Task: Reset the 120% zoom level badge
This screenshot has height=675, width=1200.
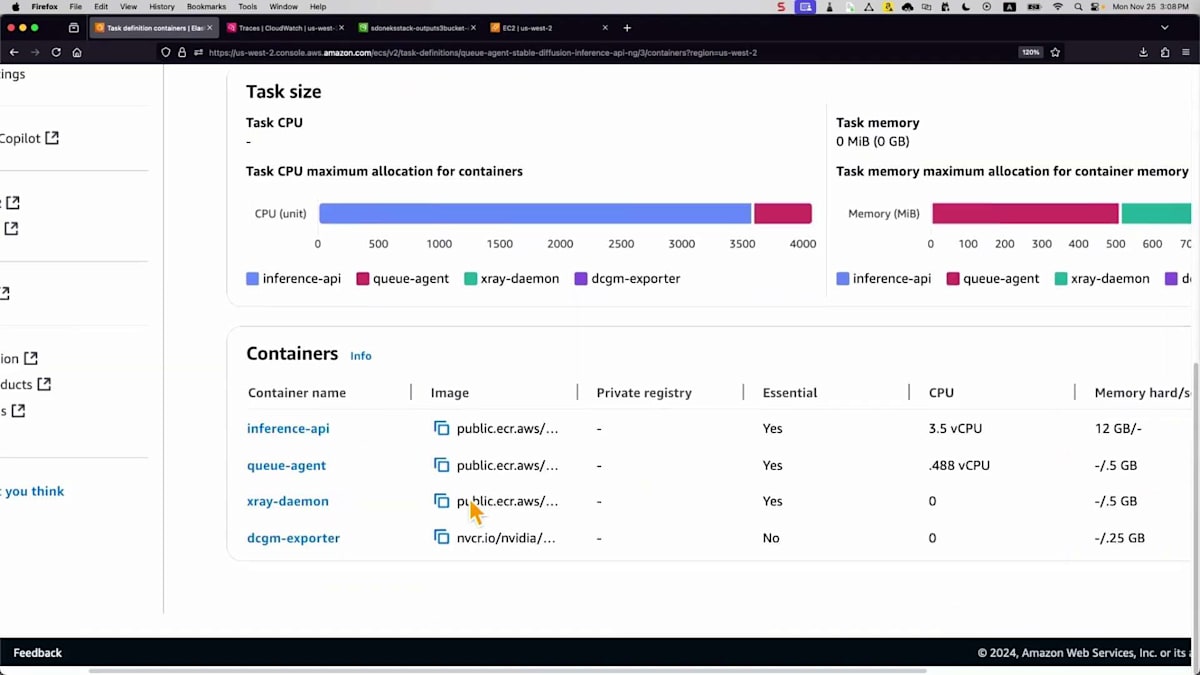Action: tap(1030, 52)
